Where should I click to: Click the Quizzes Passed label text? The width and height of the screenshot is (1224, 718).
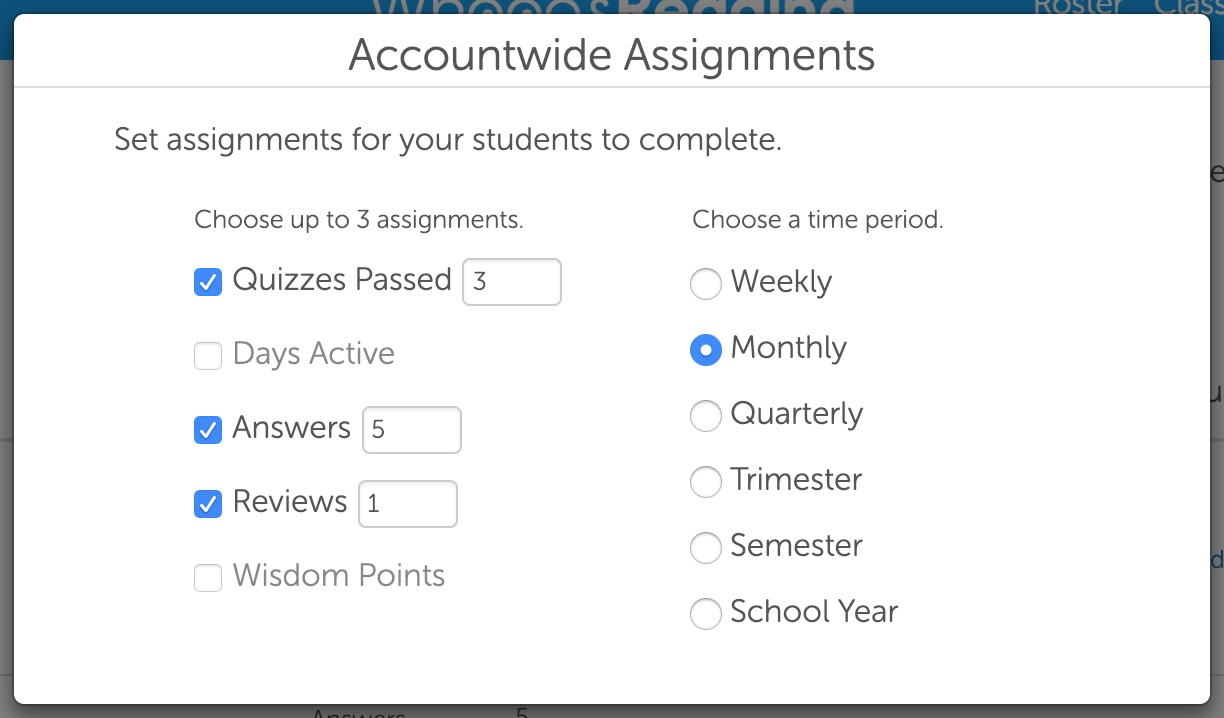[342, 279]
